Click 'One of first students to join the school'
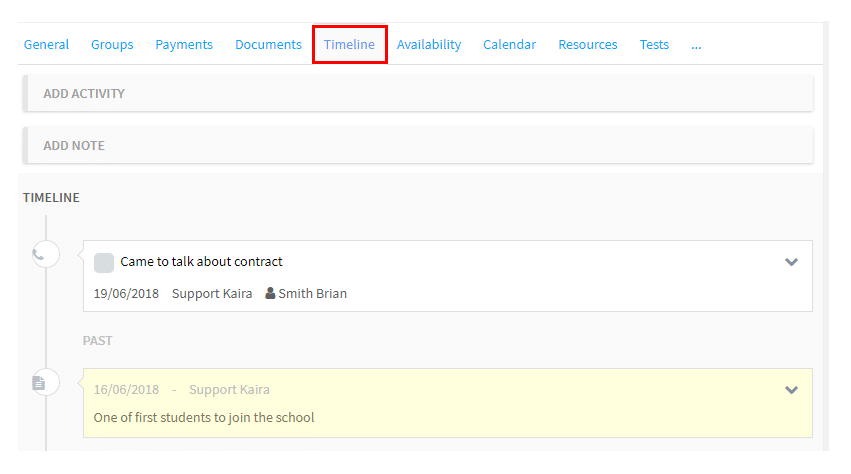851x474 pixels. (x=204, y=418)
